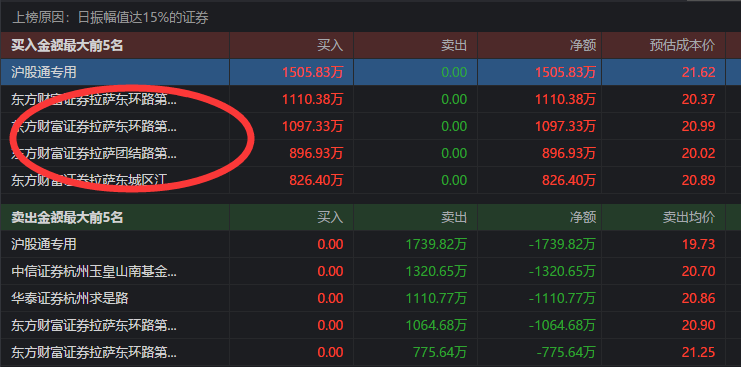Click 1110.38万 in the 买入 column
741x367 pixels.
point(313,99)
